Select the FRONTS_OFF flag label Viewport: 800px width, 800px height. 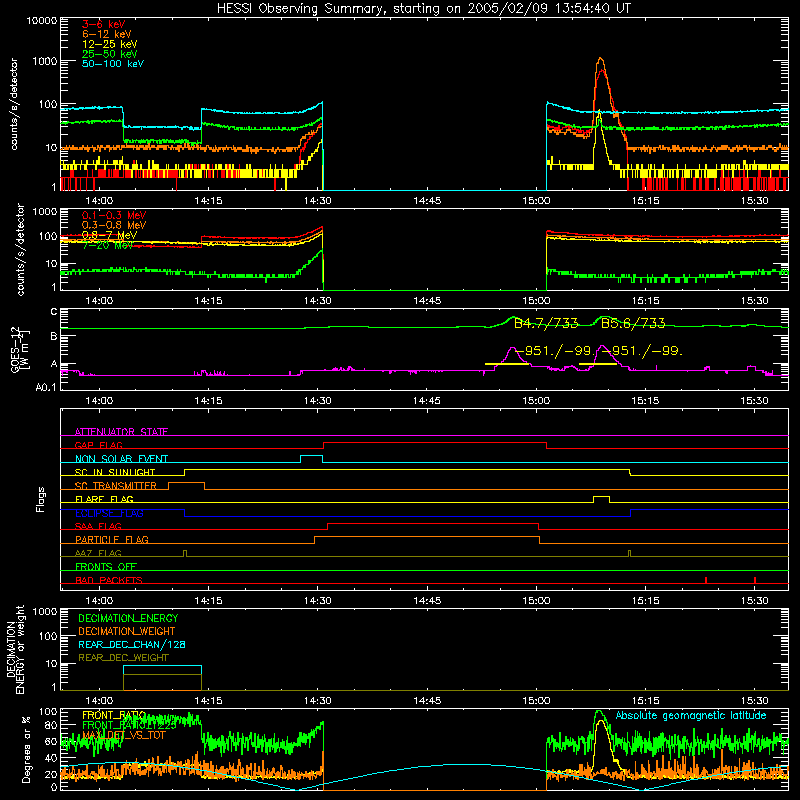106,567
